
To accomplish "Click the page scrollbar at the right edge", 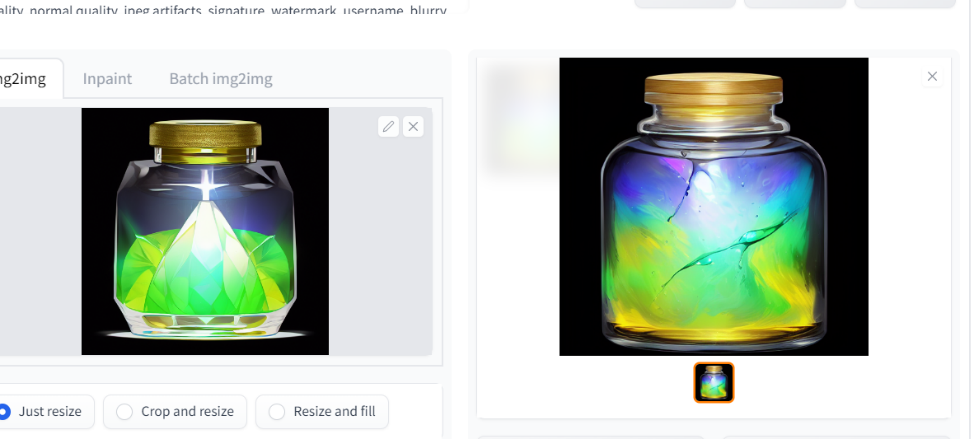I will pos(968,219).
